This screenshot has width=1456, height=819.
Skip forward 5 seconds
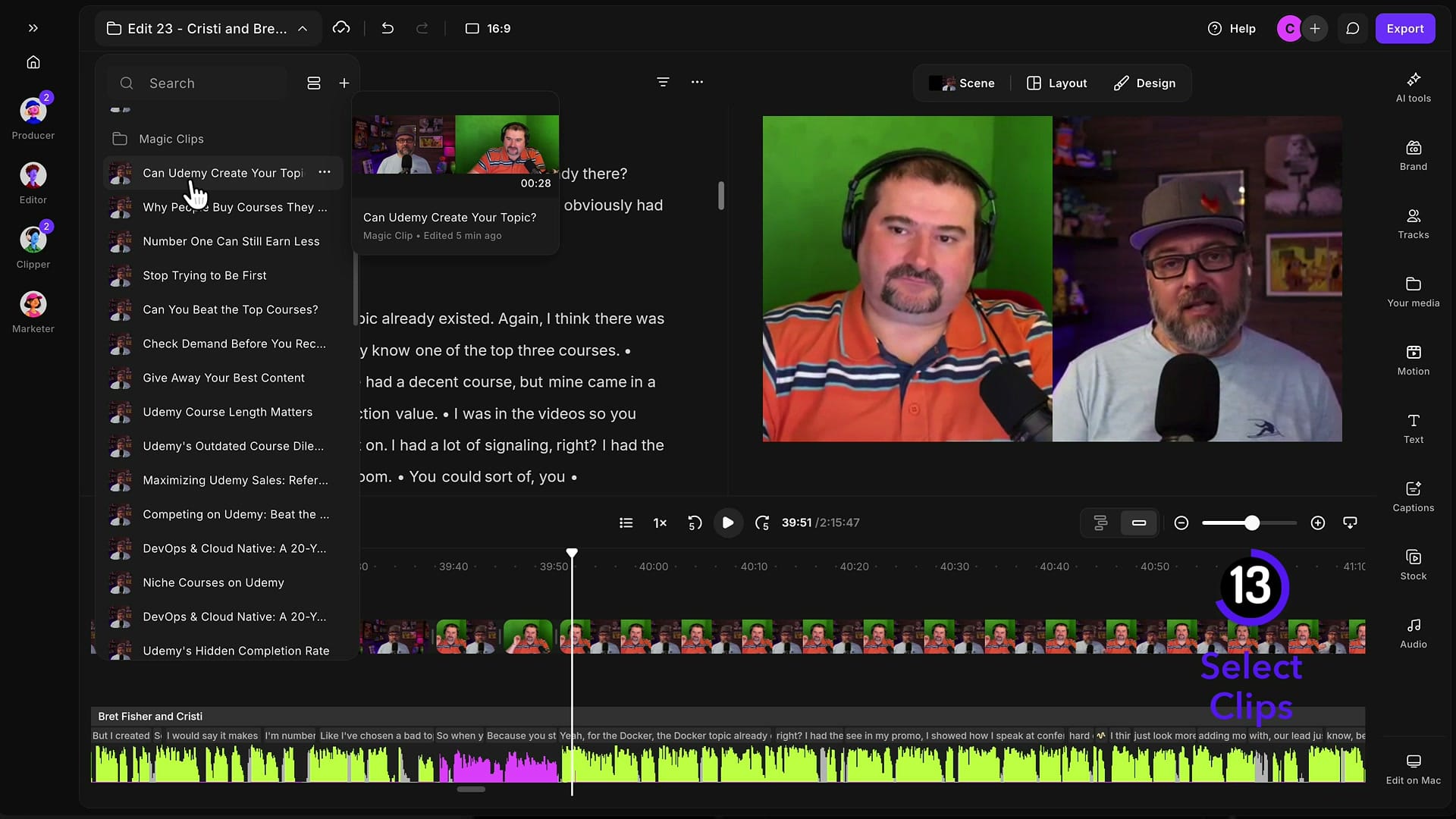[762, 522]
